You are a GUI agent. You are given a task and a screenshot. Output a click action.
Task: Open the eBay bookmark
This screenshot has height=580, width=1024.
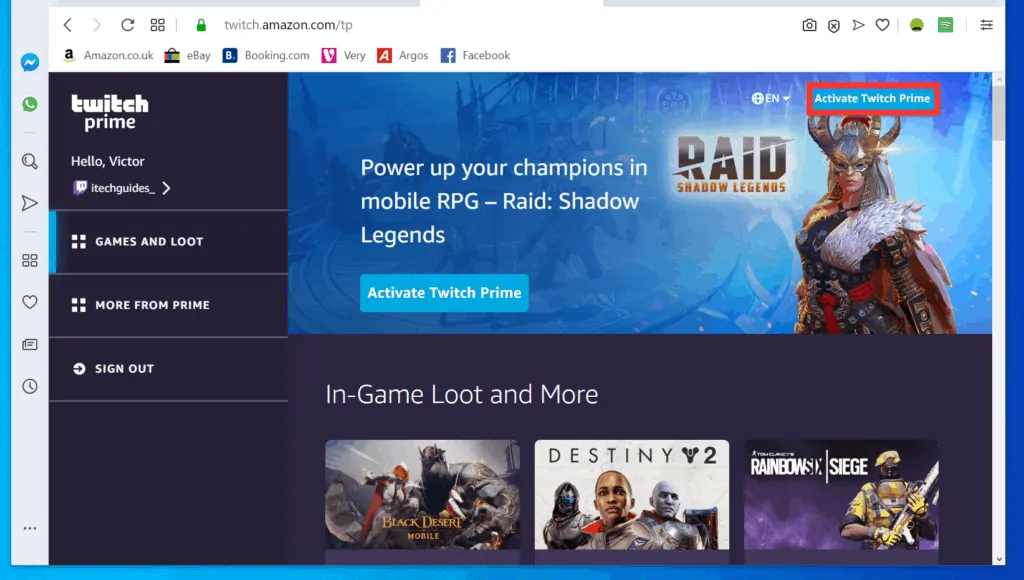coord(188,55)
